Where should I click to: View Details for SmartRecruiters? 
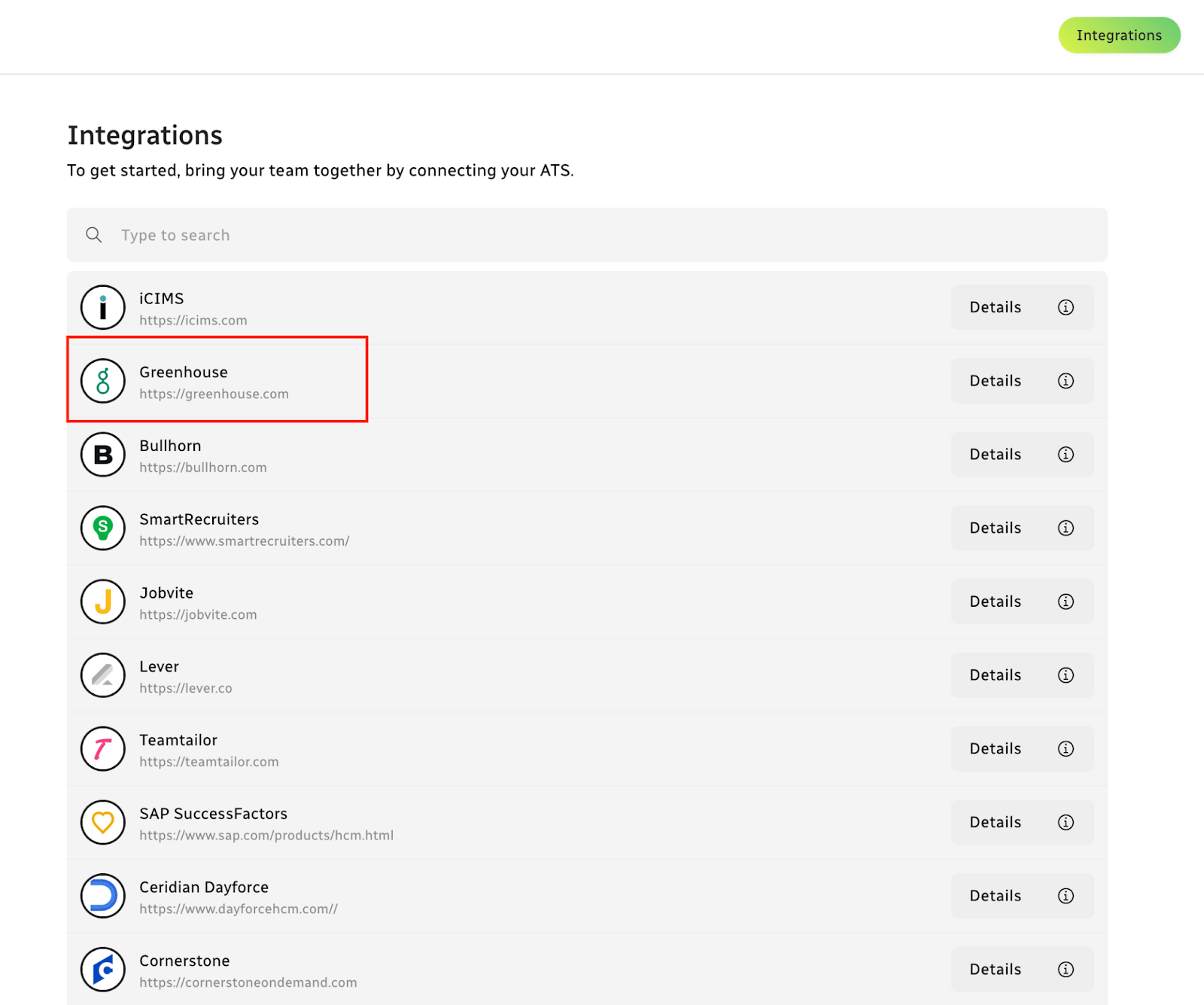tap(1022, 528)
